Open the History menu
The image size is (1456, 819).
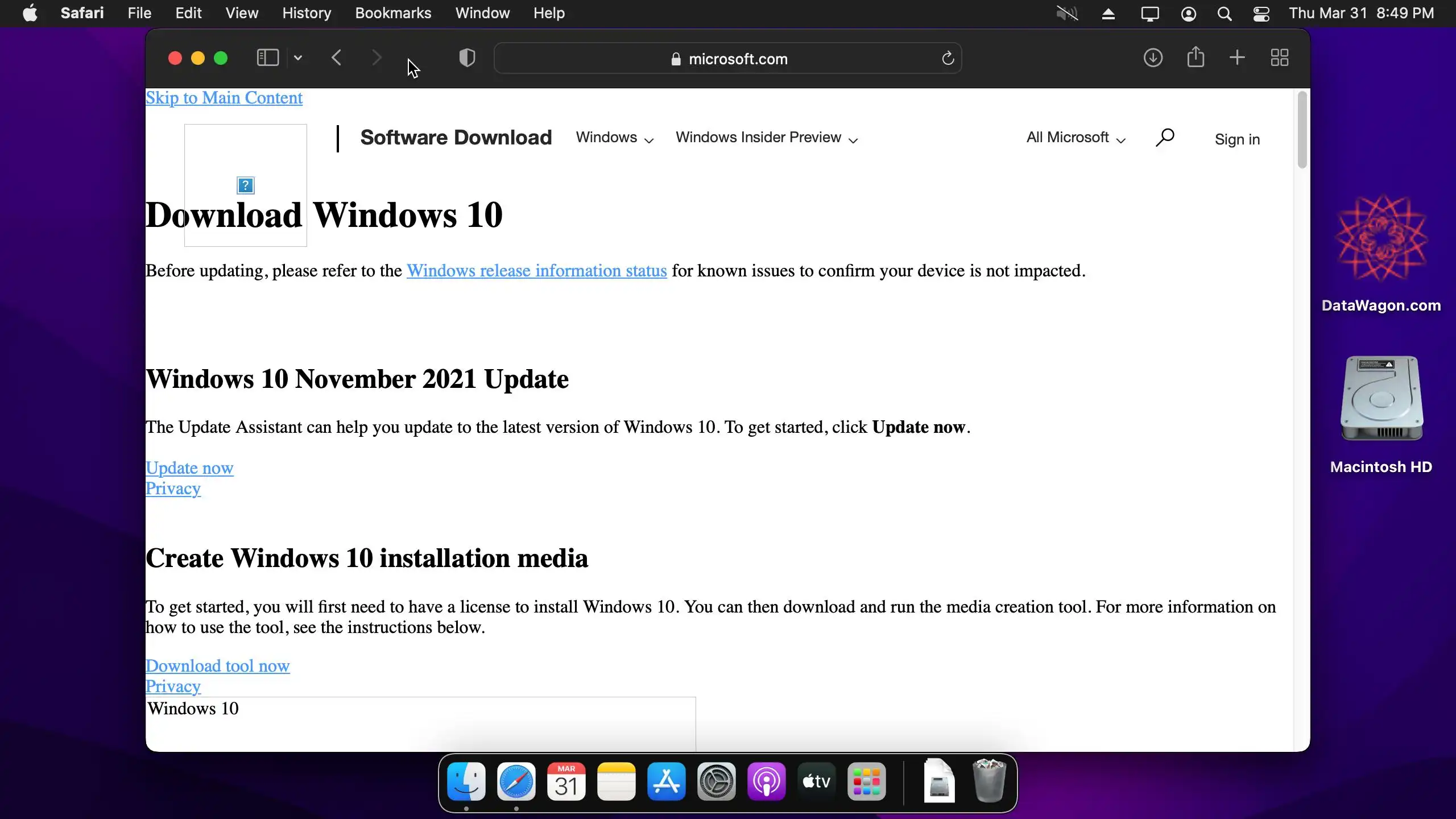307,13
